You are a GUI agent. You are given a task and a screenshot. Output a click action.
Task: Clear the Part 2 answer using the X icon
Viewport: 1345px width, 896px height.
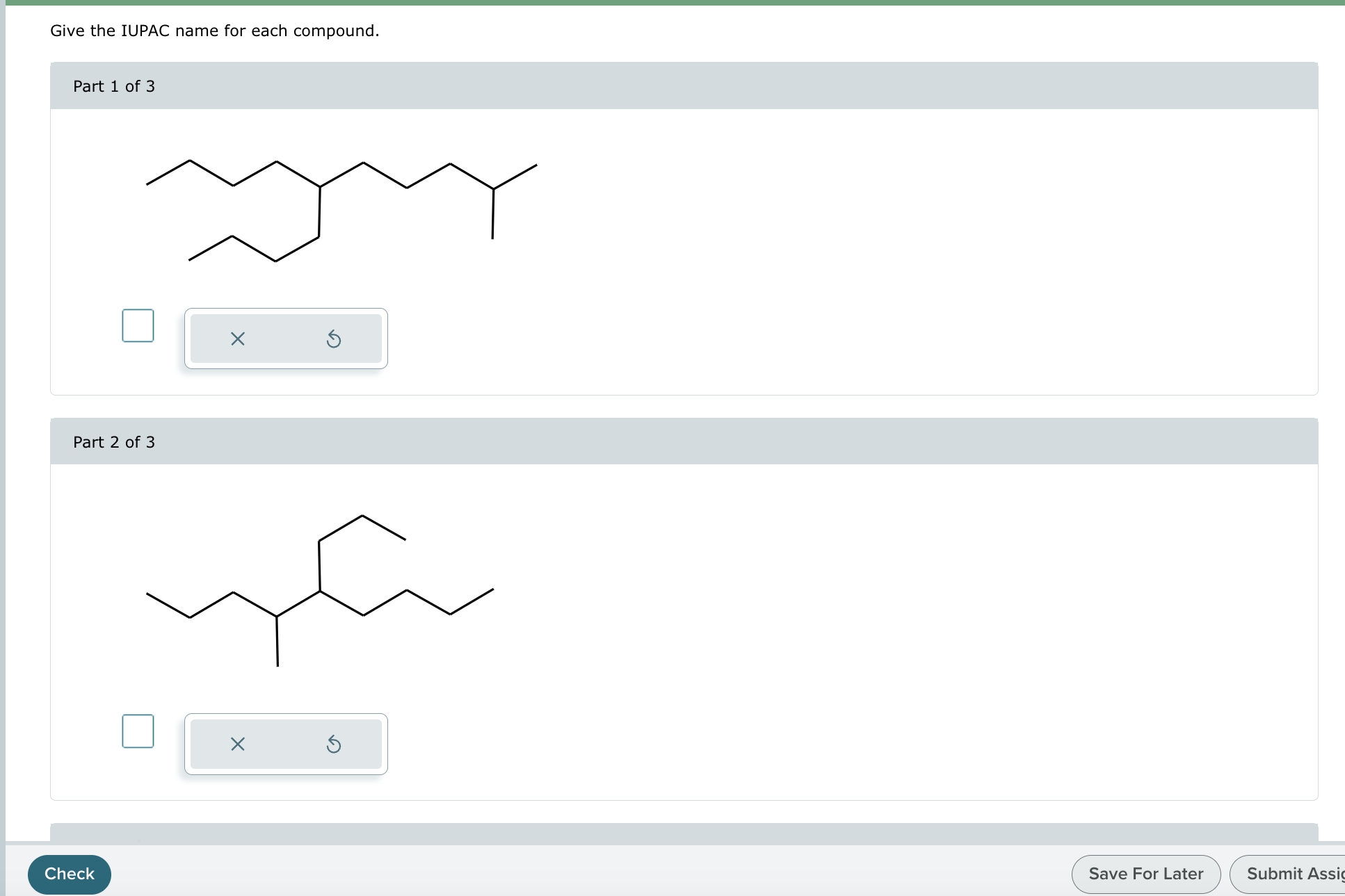point(237,744)
